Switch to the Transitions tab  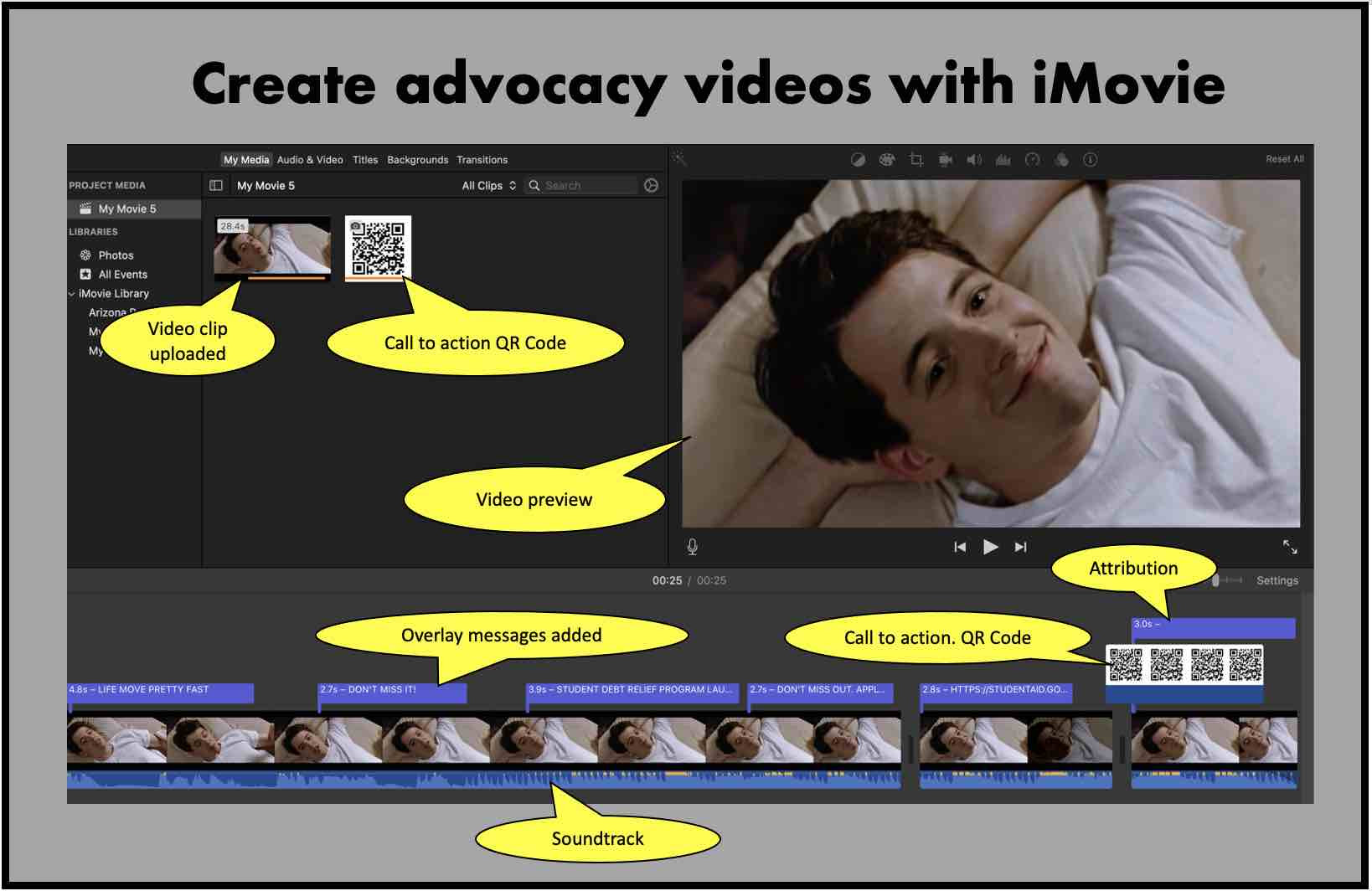pyautogui.click(x=482, y=160)
